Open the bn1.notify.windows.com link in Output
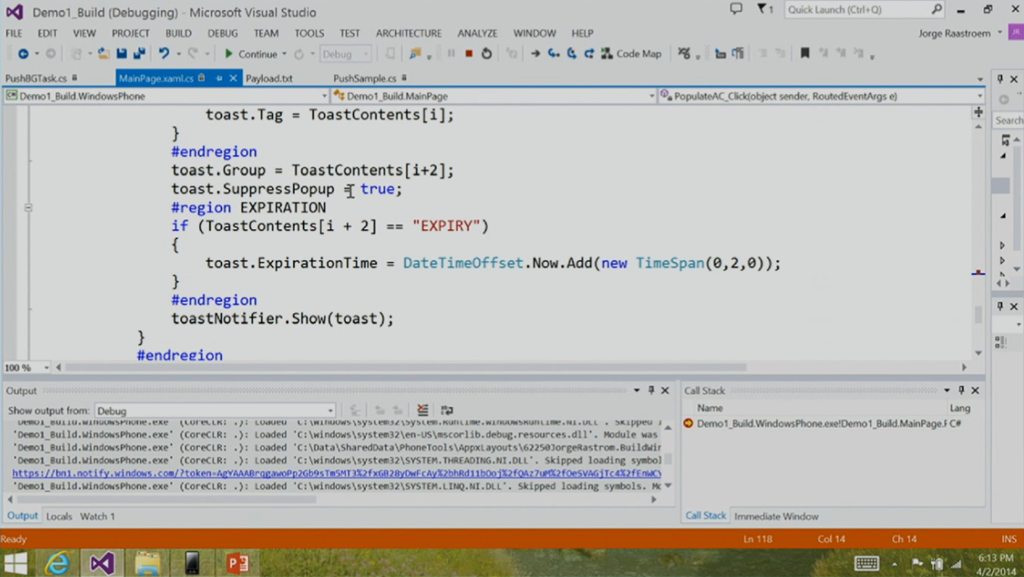This screenshot has width=1024, height=577. pos(336,473)
